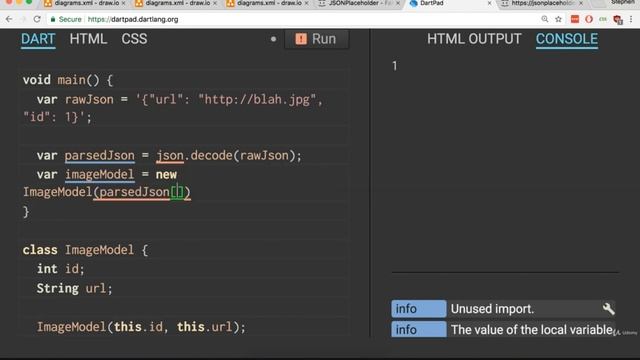This screenshot has width=640, height=360.
Task: Switch to the DART editor tab
Action: click(x=38, y=39)
